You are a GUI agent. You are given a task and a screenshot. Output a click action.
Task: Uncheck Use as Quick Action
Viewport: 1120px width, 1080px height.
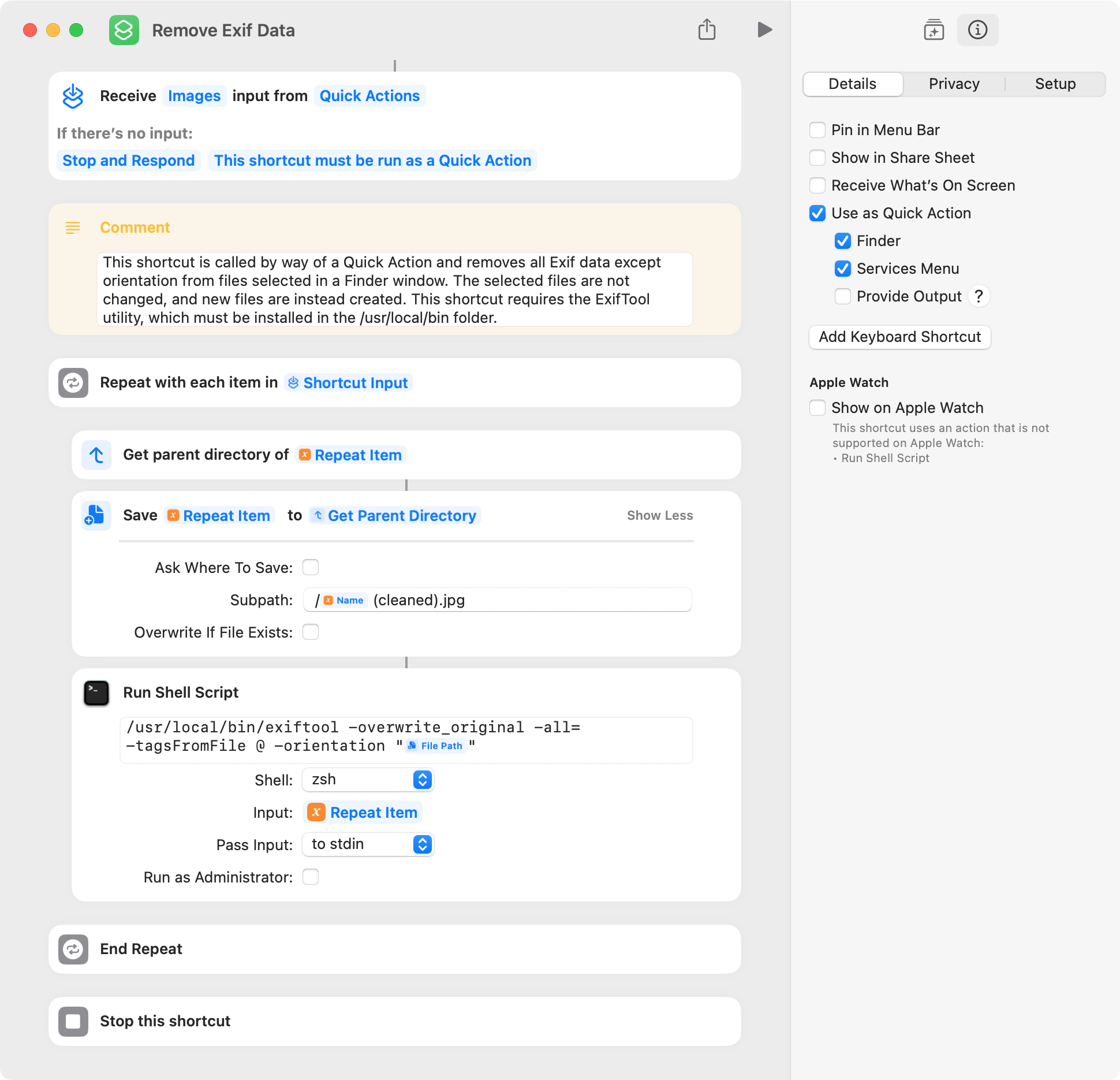pos(817,213)
